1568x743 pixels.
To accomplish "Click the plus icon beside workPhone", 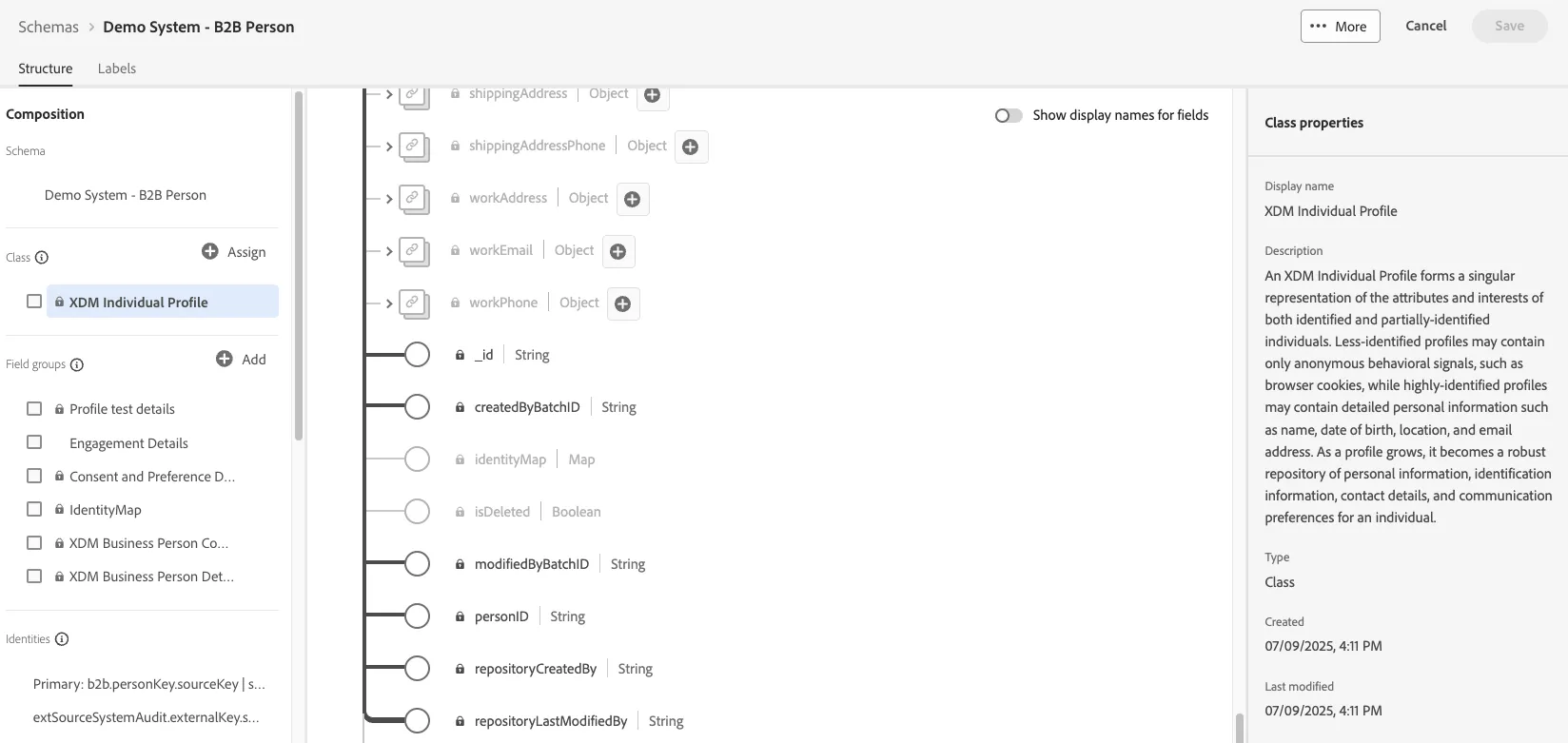I will [x=622, y=303].
